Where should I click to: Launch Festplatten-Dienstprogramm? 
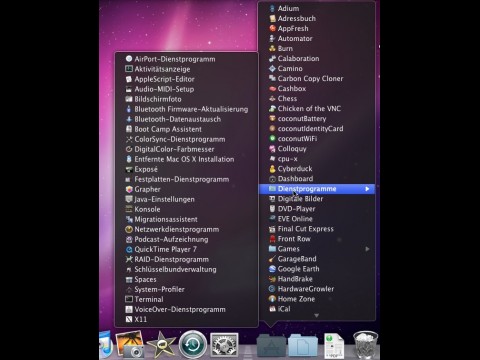coord(187,179)
